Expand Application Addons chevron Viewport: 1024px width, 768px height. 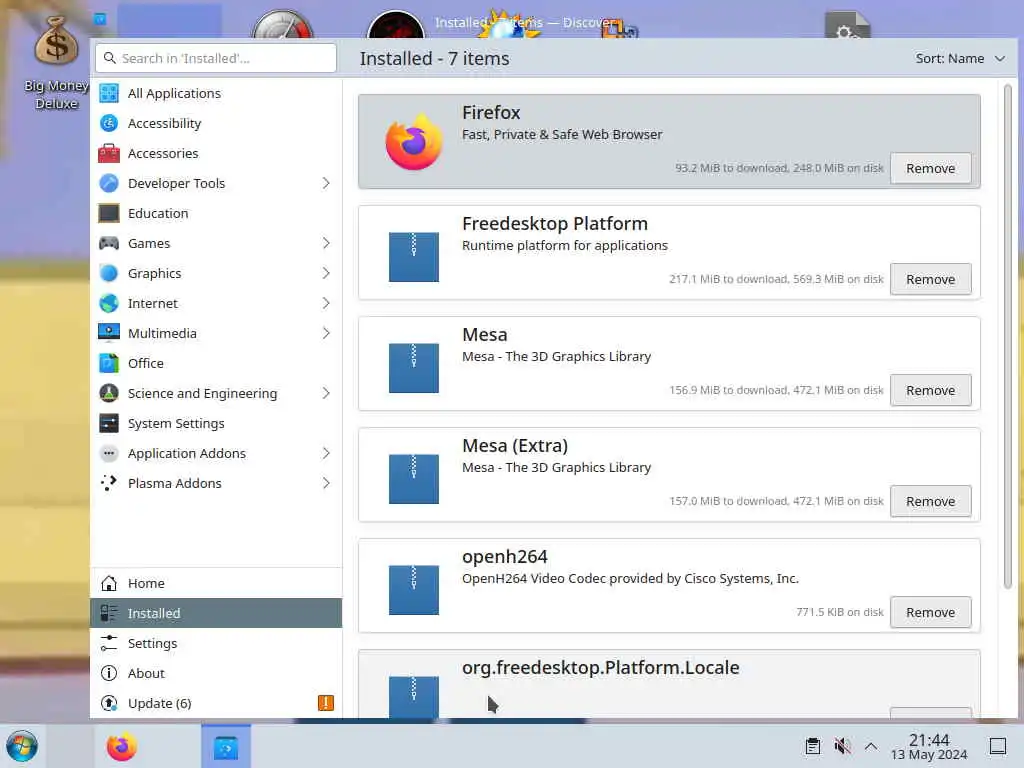coord(326,453)
